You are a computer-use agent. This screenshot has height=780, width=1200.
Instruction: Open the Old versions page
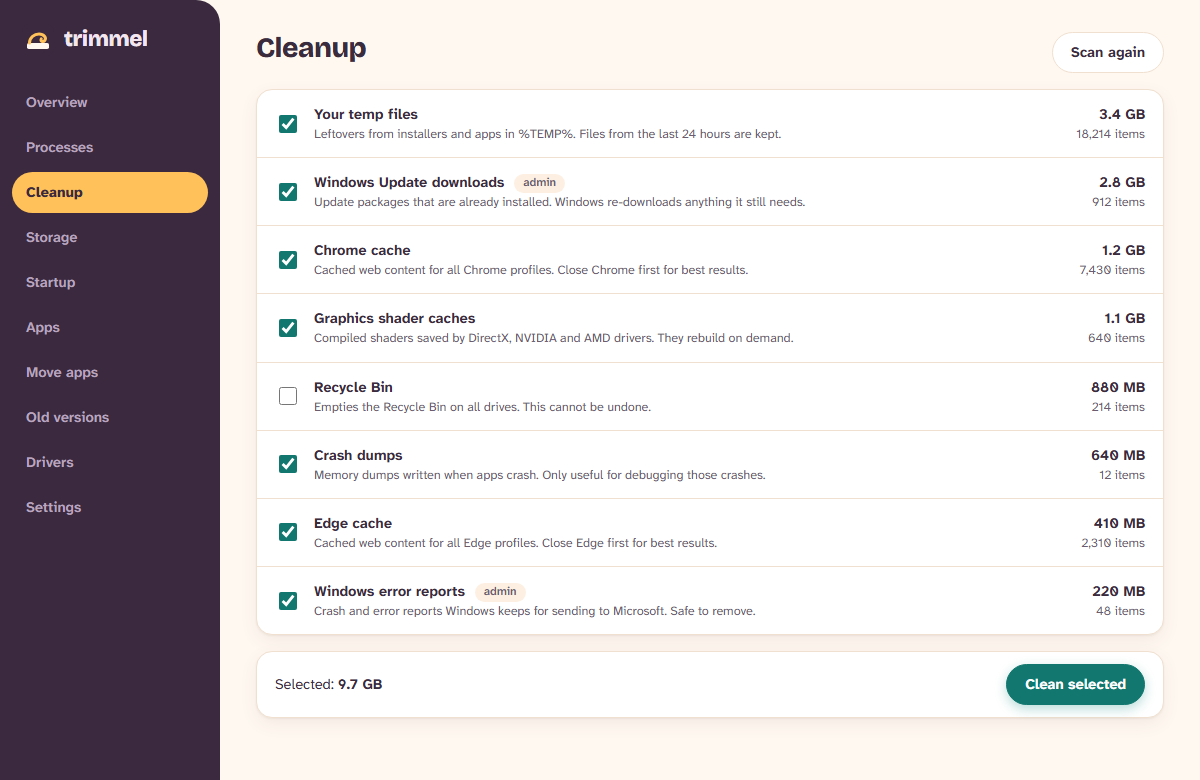[110, 417]
